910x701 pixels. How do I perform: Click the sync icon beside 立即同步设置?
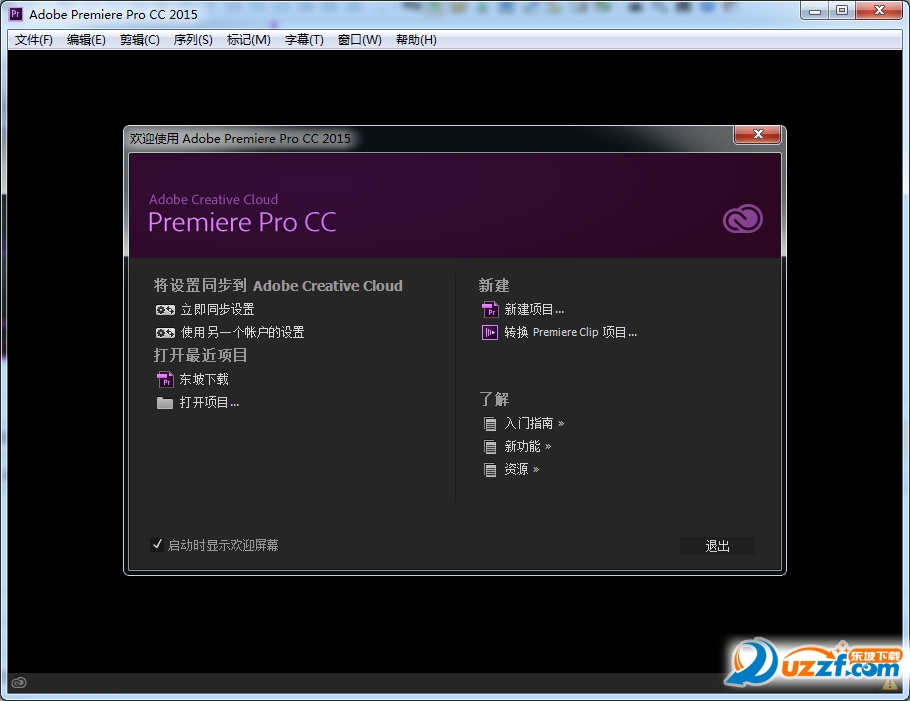165,310
